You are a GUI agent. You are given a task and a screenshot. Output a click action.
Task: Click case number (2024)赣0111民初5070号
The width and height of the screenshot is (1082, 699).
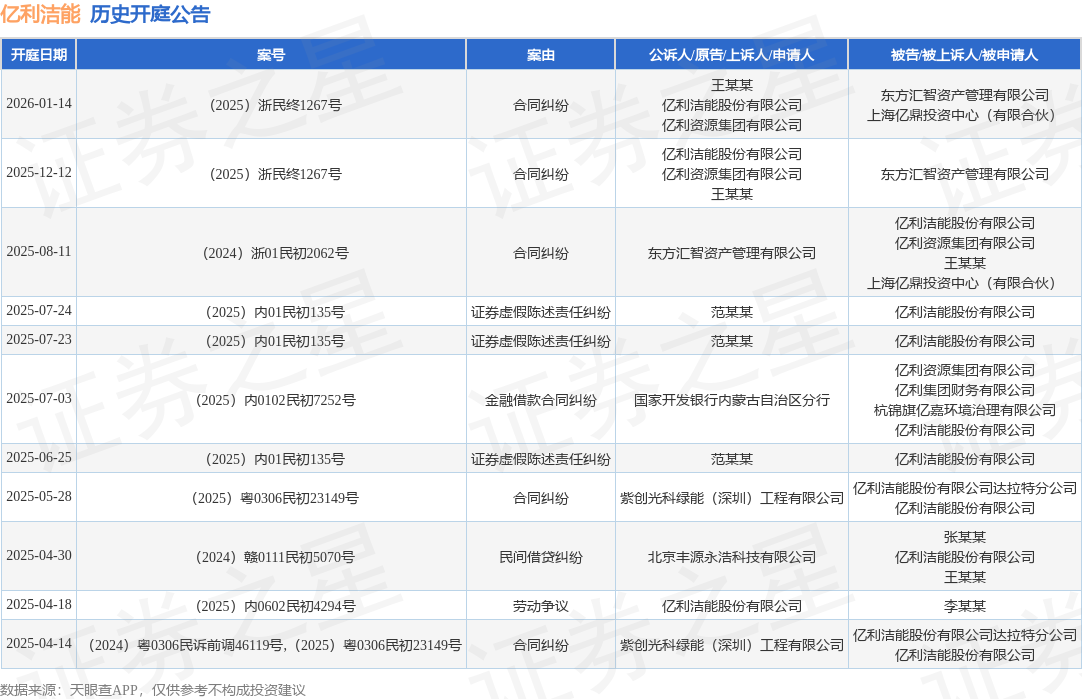point(275,557)
